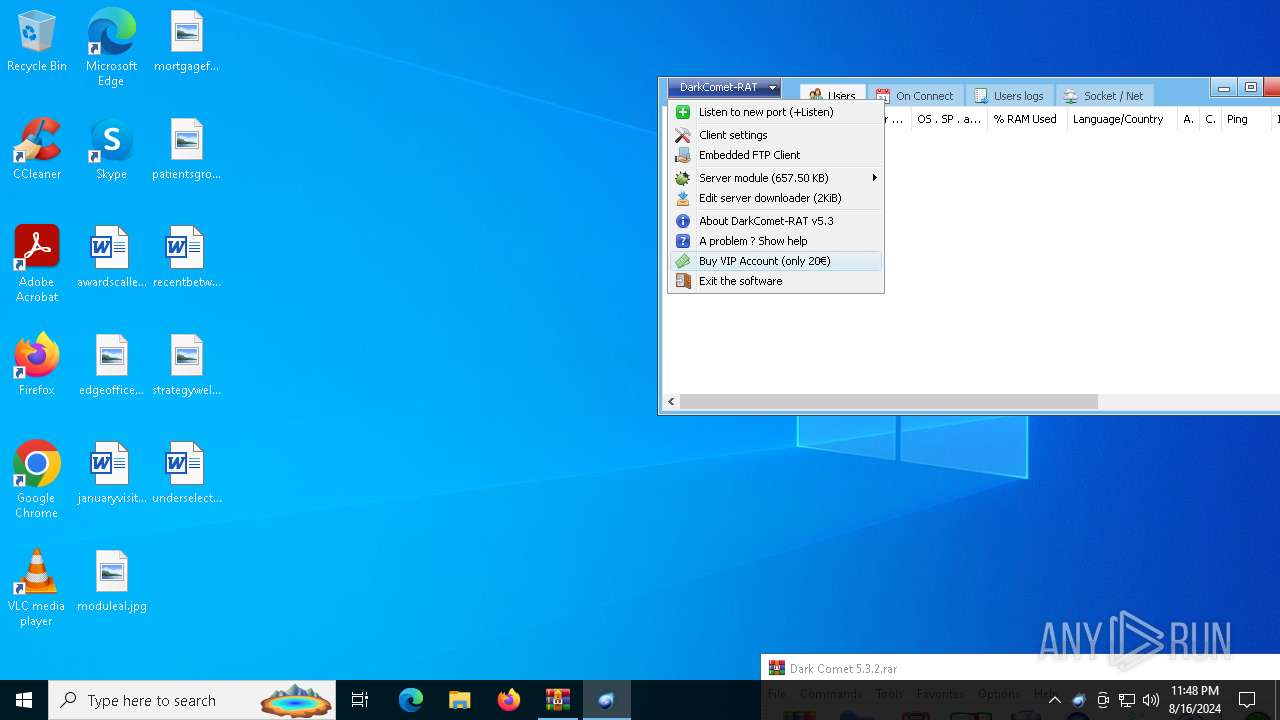
Task: Open Microsoft Edge desktop shortcut
Action: (x=111, y=47)
